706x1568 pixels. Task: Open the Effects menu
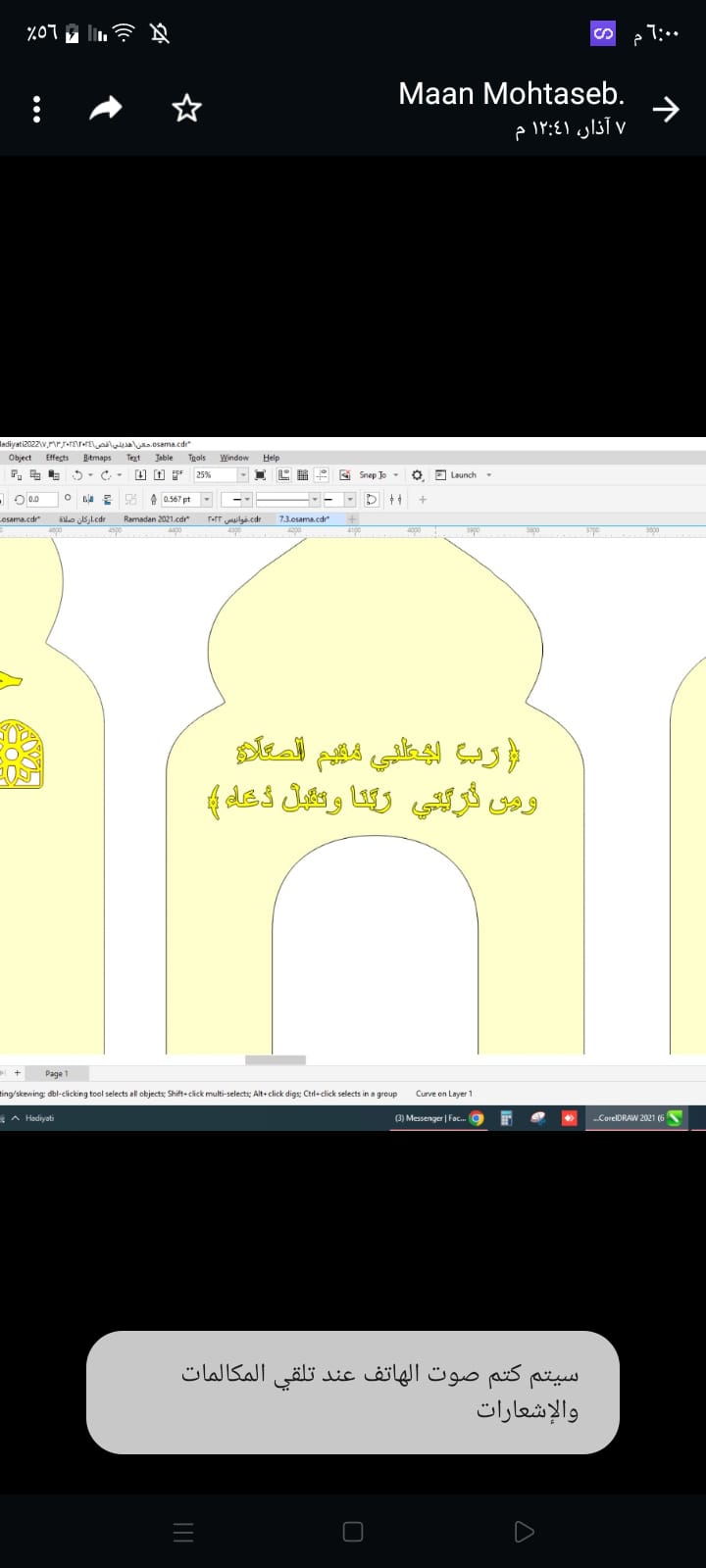[57, 458]
